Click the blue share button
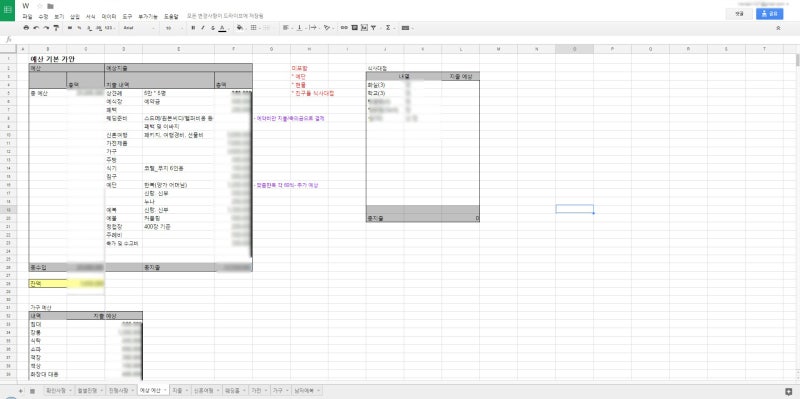Screen dimensions: 800x399 pyautogui.click(x=769, y=14)
